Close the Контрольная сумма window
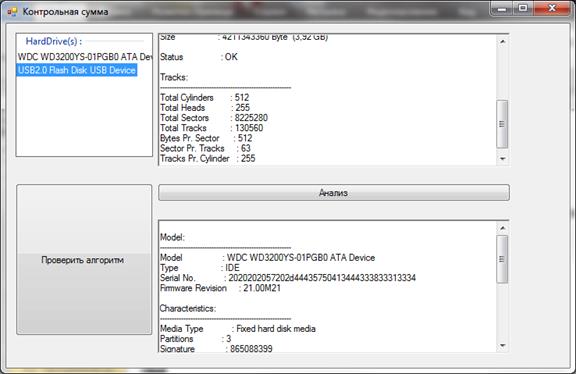The image size is (576, 374). click(552, 9)
